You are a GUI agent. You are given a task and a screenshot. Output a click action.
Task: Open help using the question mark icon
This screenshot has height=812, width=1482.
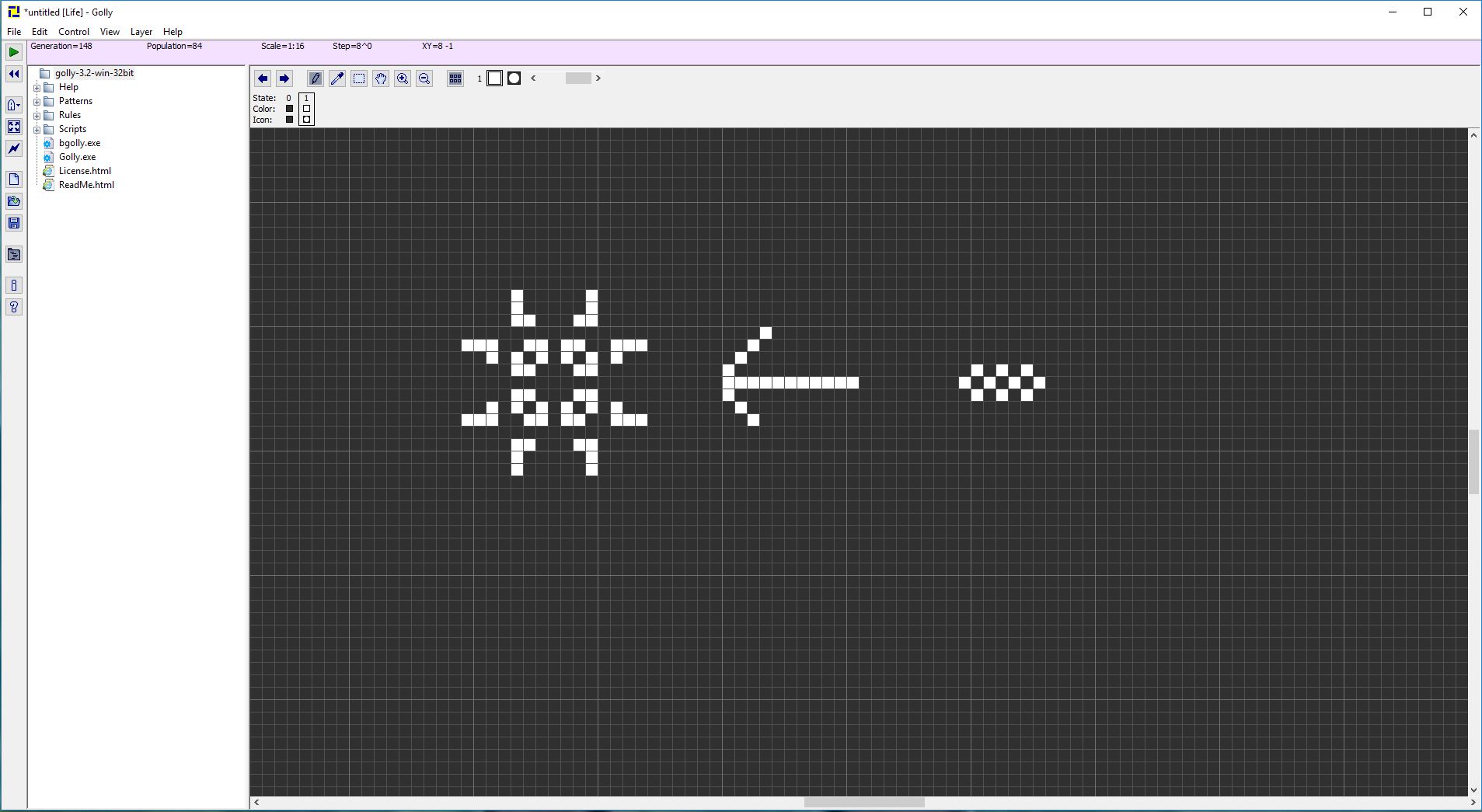coord(14,307)
